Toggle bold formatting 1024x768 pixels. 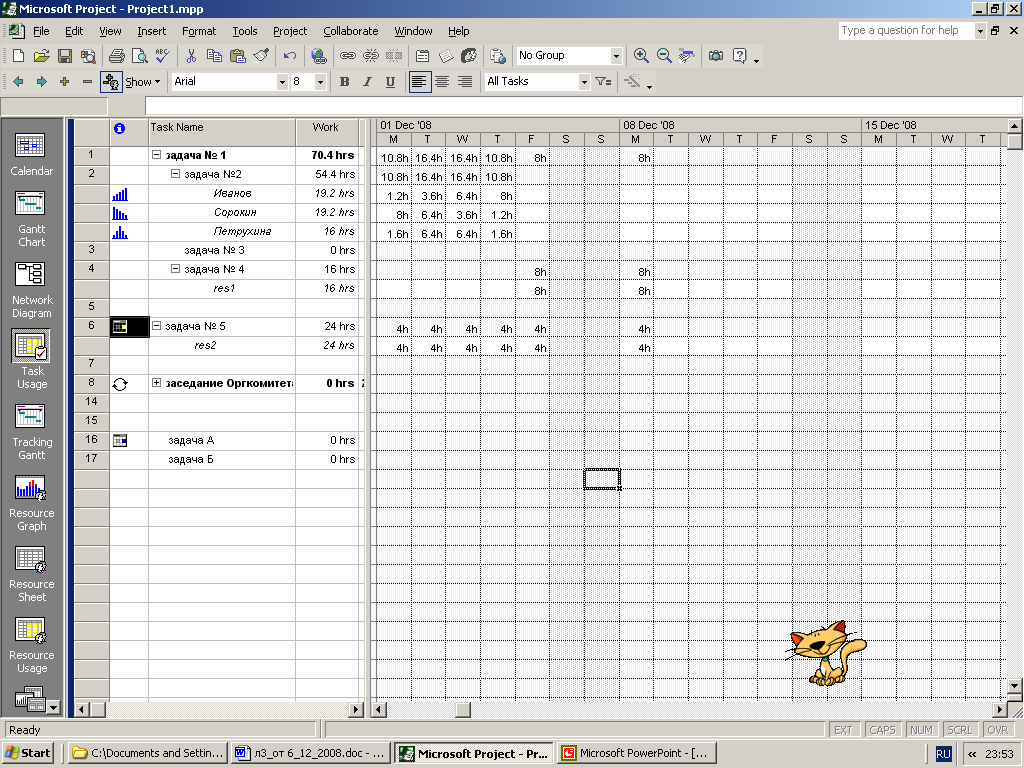point(345,82)
